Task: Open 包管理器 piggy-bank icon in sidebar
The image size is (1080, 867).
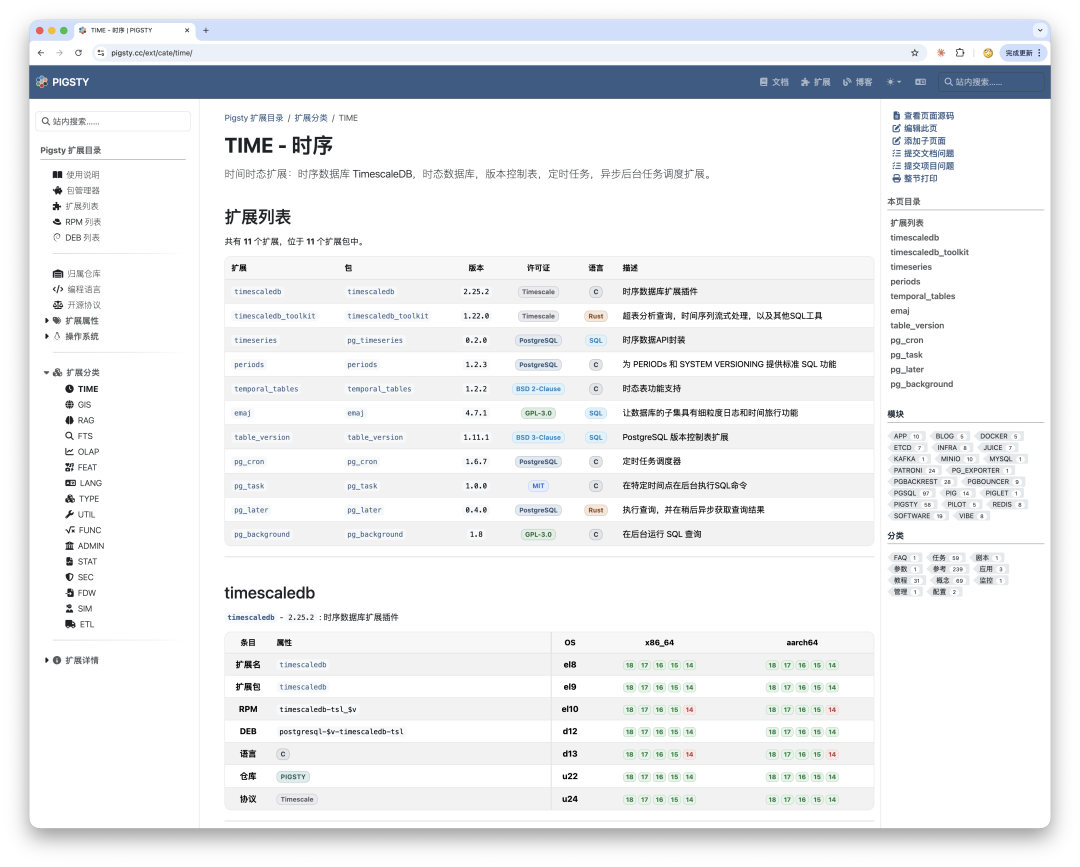Action: [x=58, y=191]
